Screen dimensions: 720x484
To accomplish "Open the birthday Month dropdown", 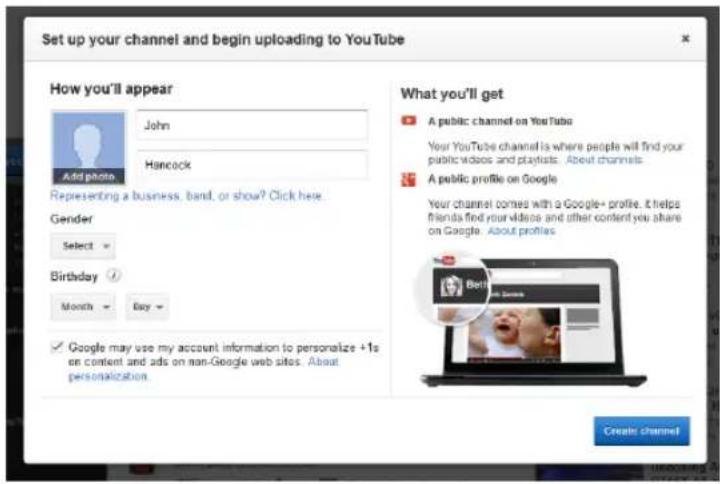I will [x=83, y=307].
